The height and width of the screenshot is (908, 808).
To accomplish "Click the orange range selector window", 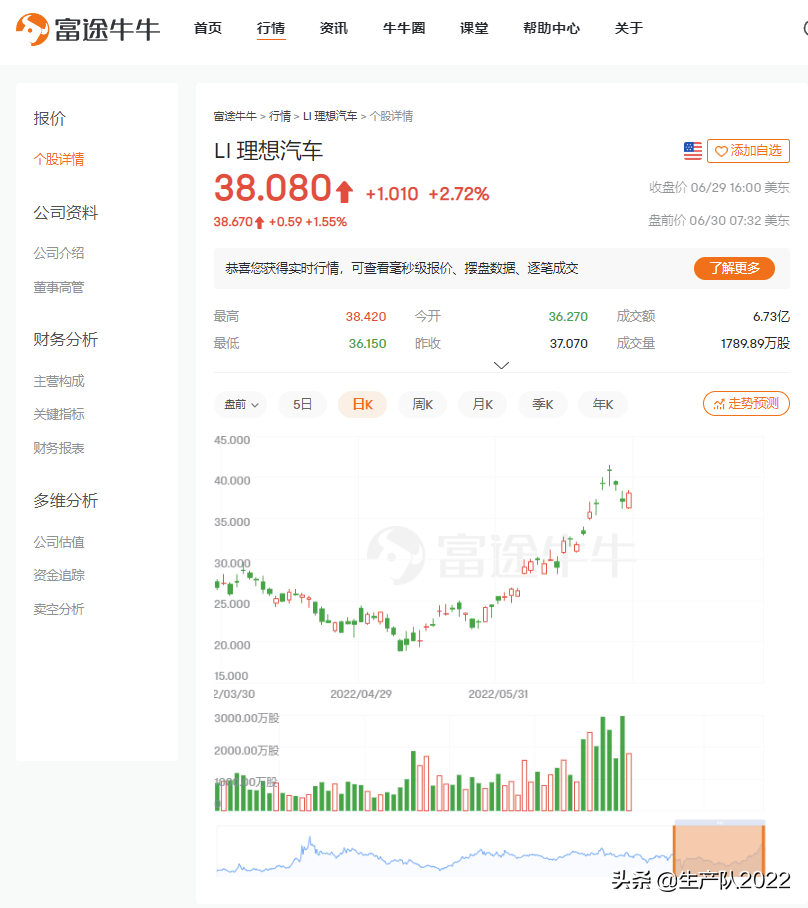I will click(x=719, y=850).
